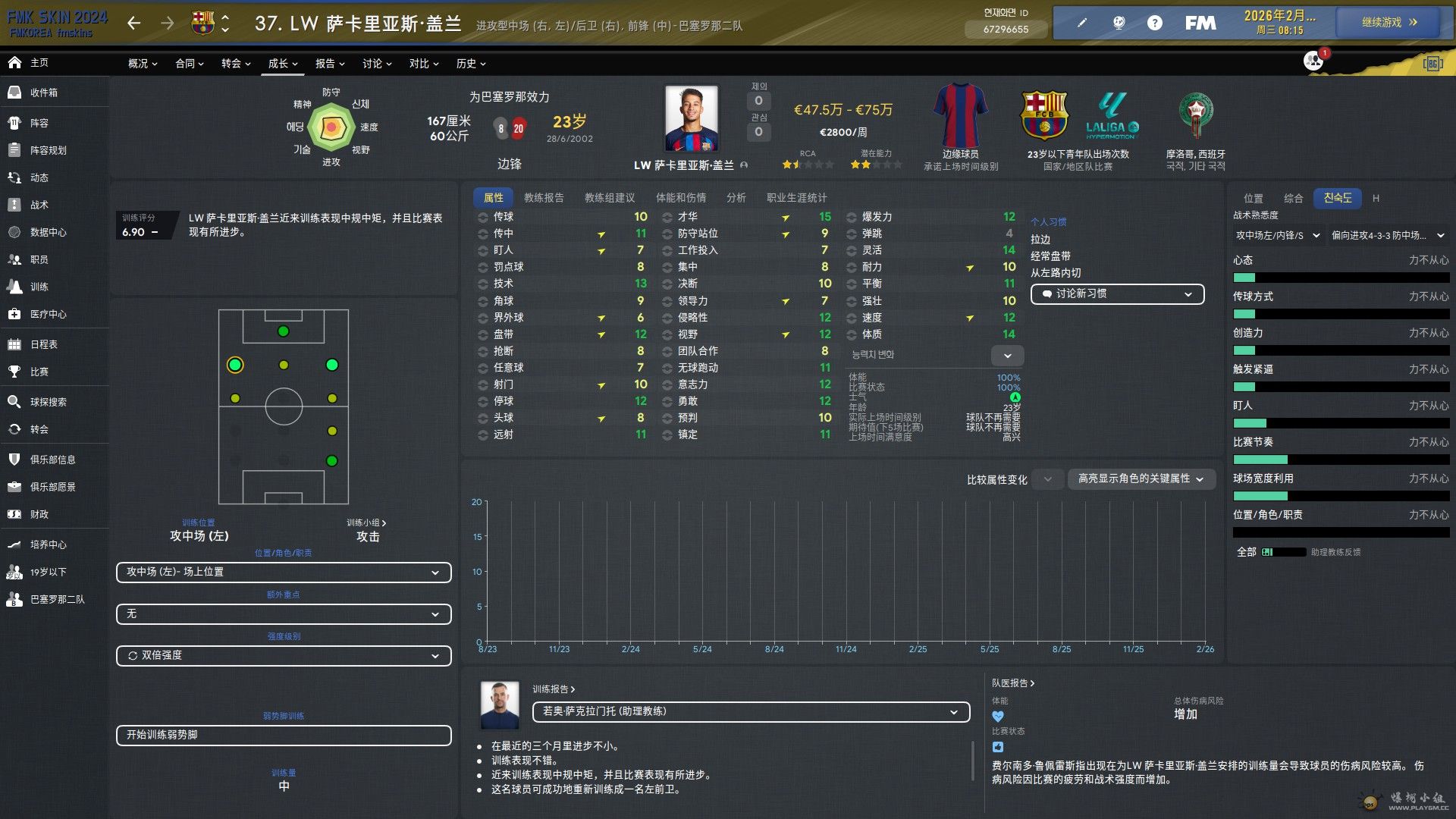Viewport: 1456px width, 819px height.
Task: Click the pencil edit icon
Action: [x=1081, y=23]
